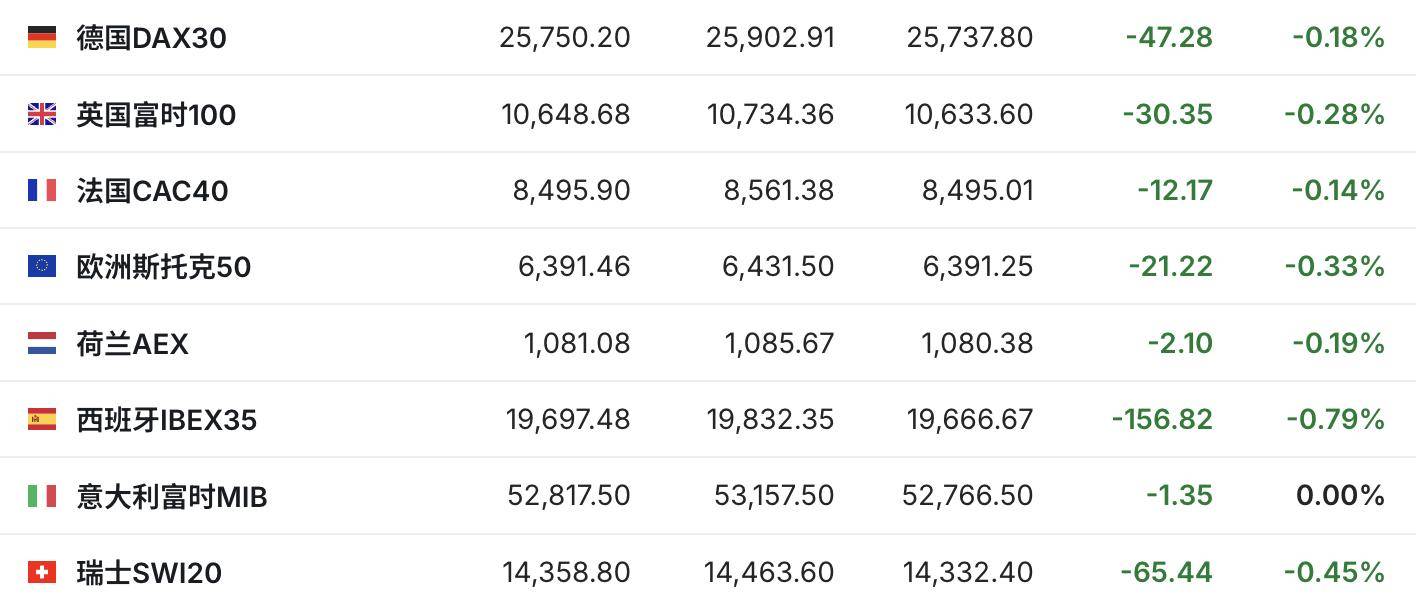The width and height of the screenshot is (1416, 602).
Task: Click the Italian flag icon
Action: (x=41, y=495)
